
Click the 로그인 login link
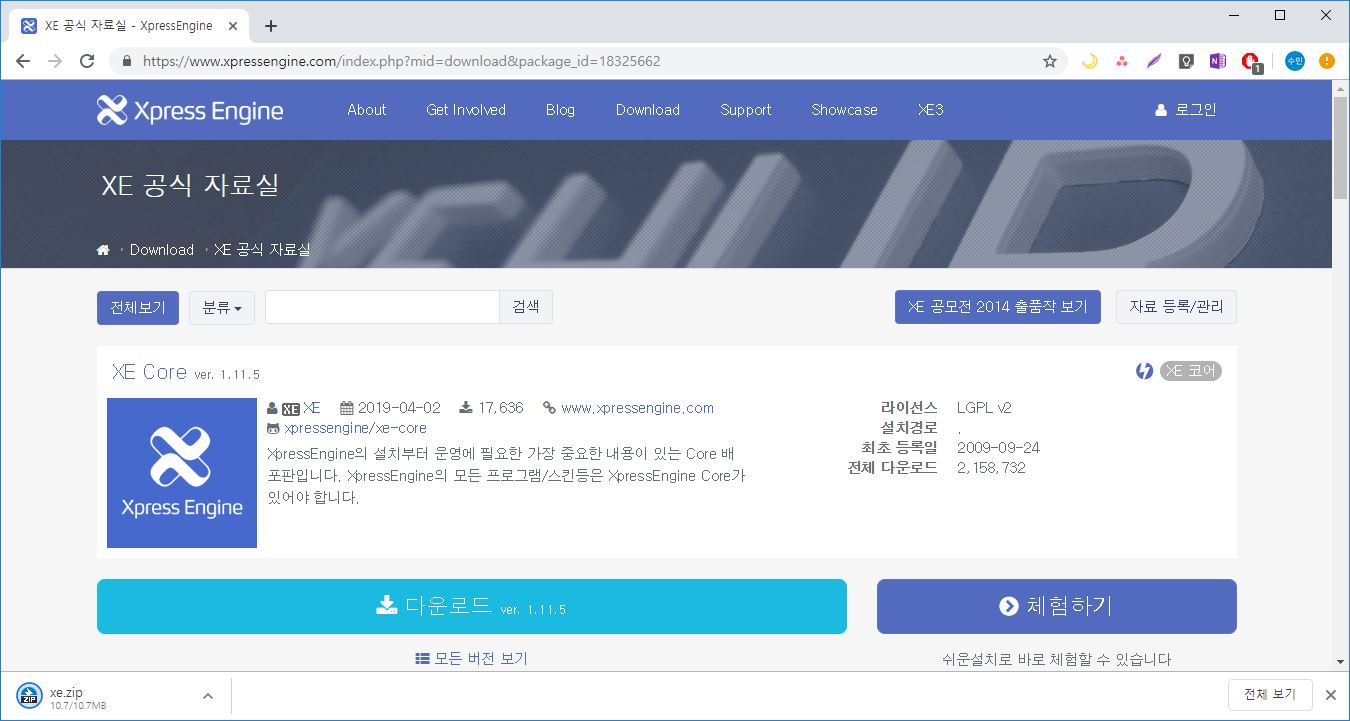pos(1186,110)
